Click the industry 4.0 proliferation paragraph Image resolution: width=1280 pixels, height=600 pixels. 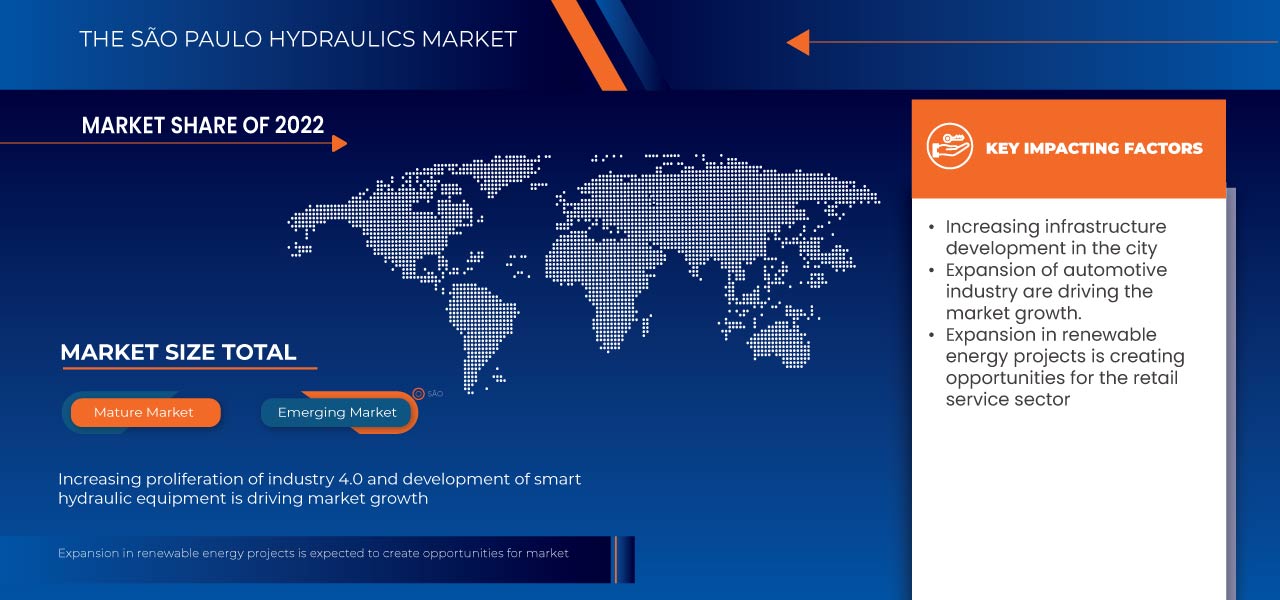(319, 488)
